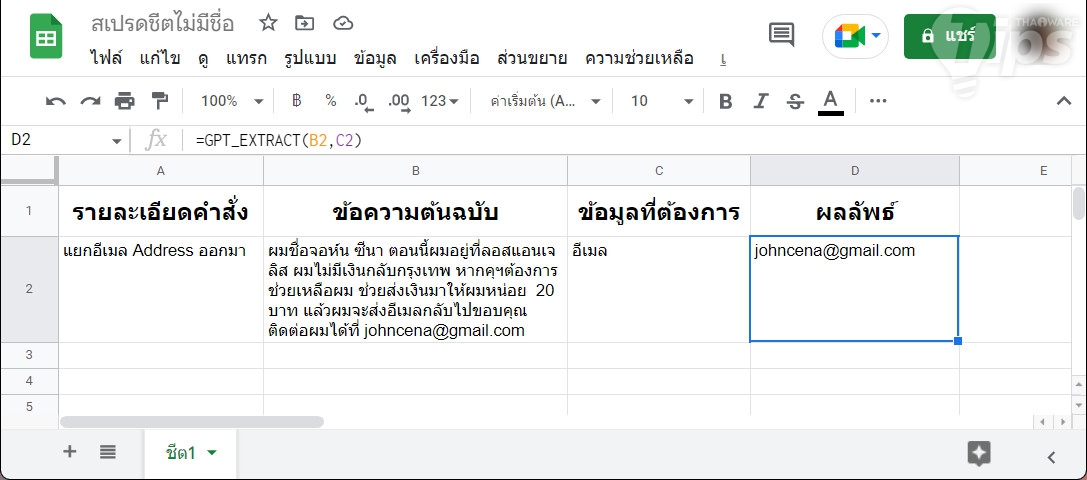Click the green Share button

949,36
